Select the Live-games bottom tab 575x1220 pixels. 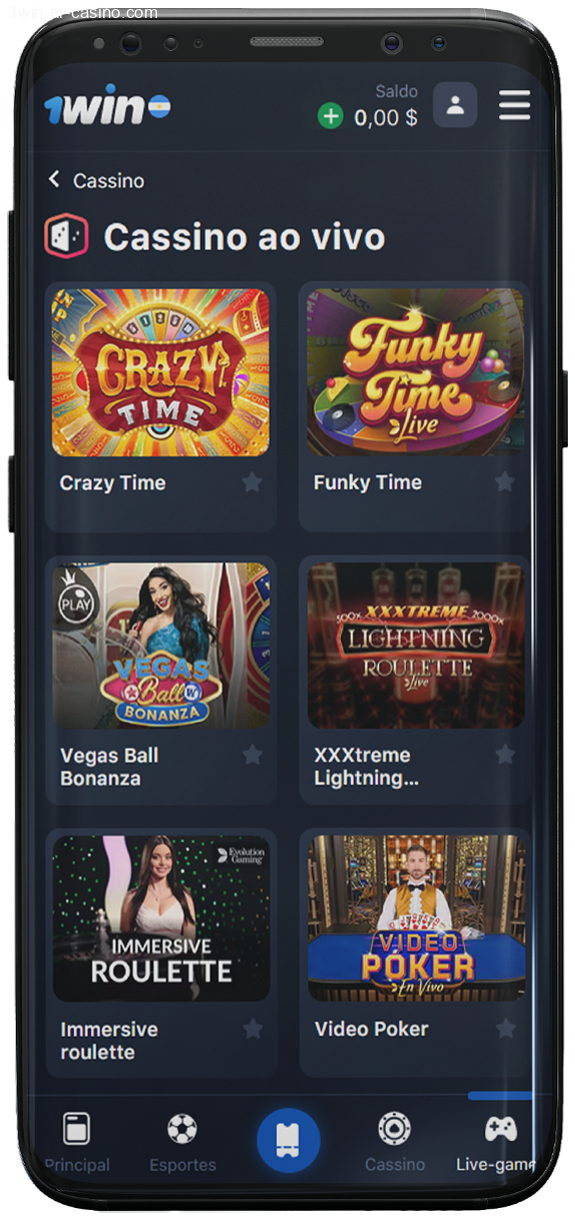[x=496, y=1142]
